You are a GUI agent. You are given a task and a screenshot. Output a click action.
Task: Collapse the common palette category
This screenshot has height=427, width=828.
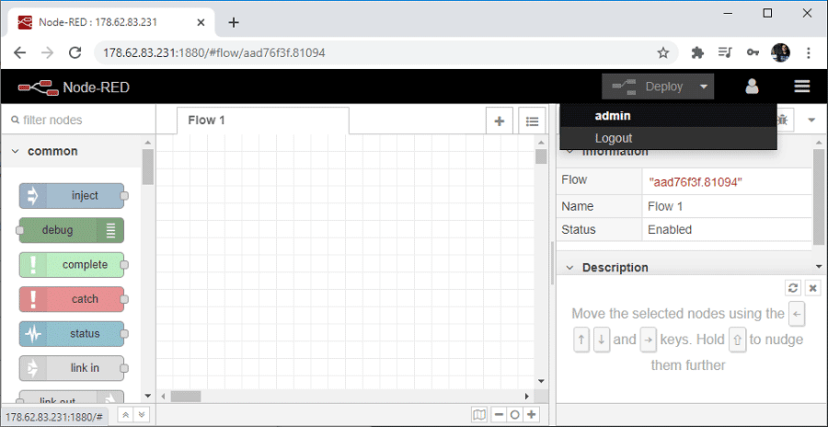point(16,152)
